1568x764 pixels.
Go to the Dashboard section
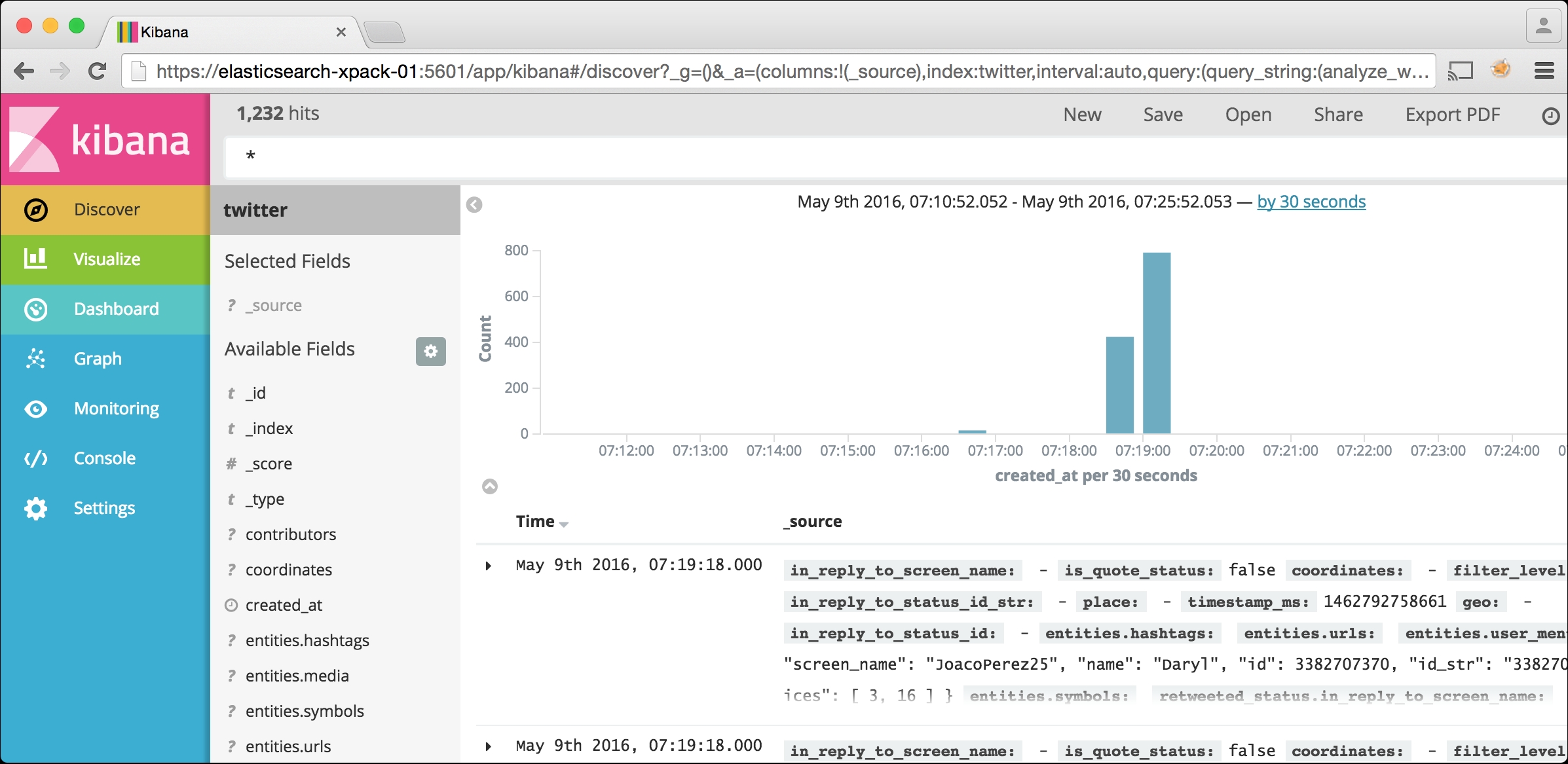(x=105, y=309)
